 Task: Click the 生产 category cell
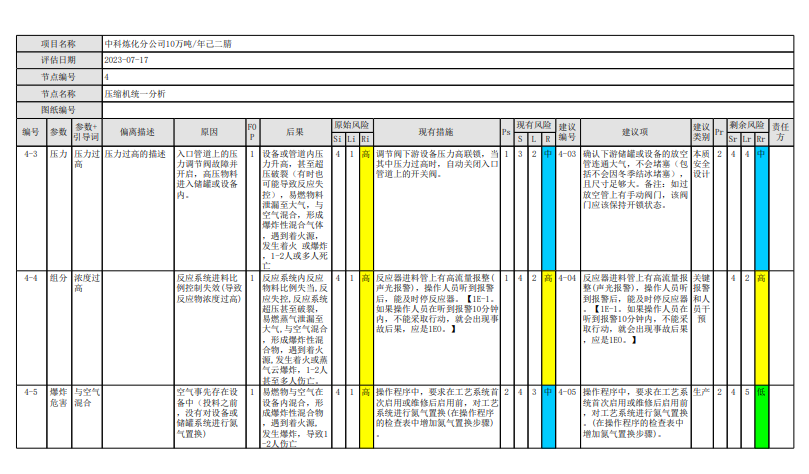pyautogui.click(x=702, y=416)
